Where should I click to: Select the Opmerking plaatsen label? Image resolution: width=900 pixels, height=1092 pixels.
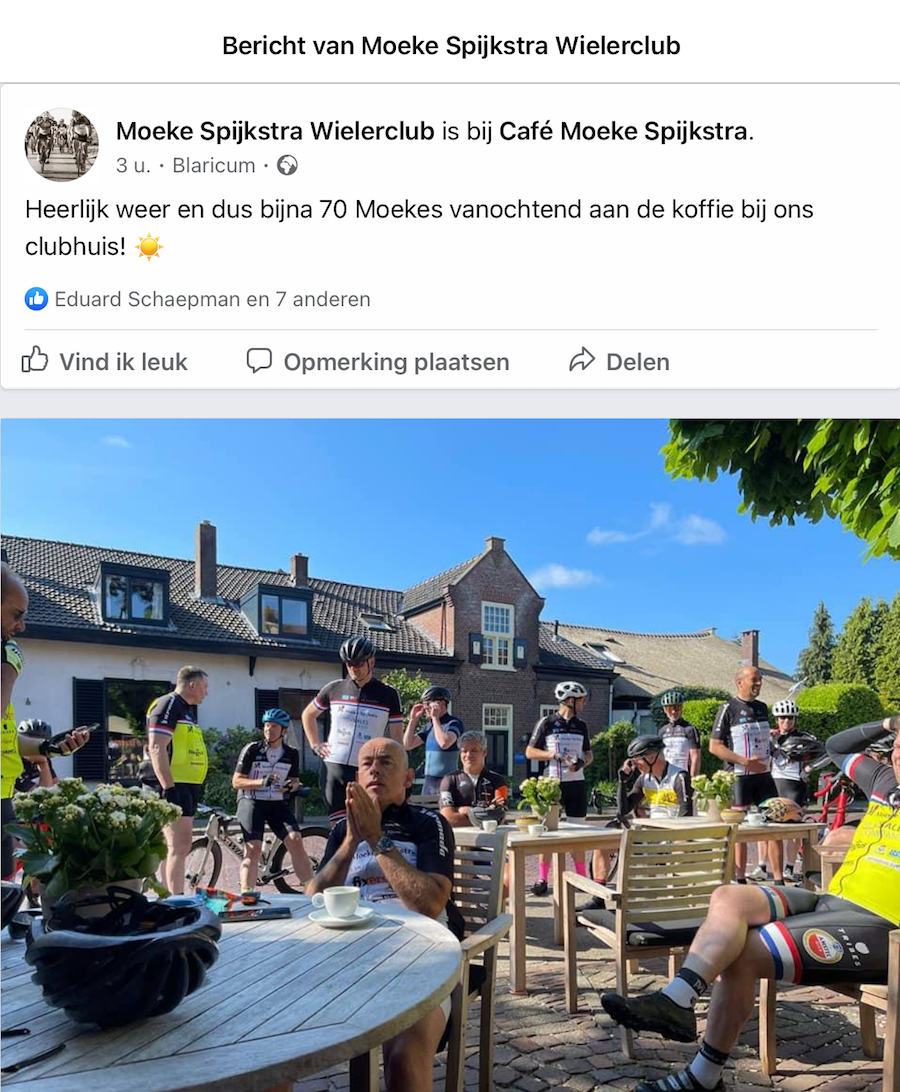[x=396, y=362]
